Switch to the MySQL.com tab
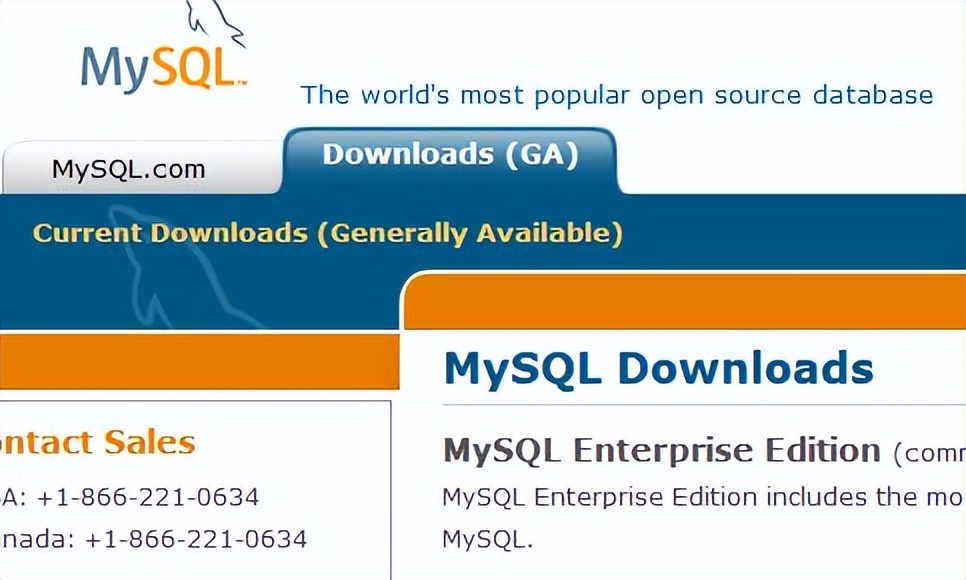 (x=132, y=168)
